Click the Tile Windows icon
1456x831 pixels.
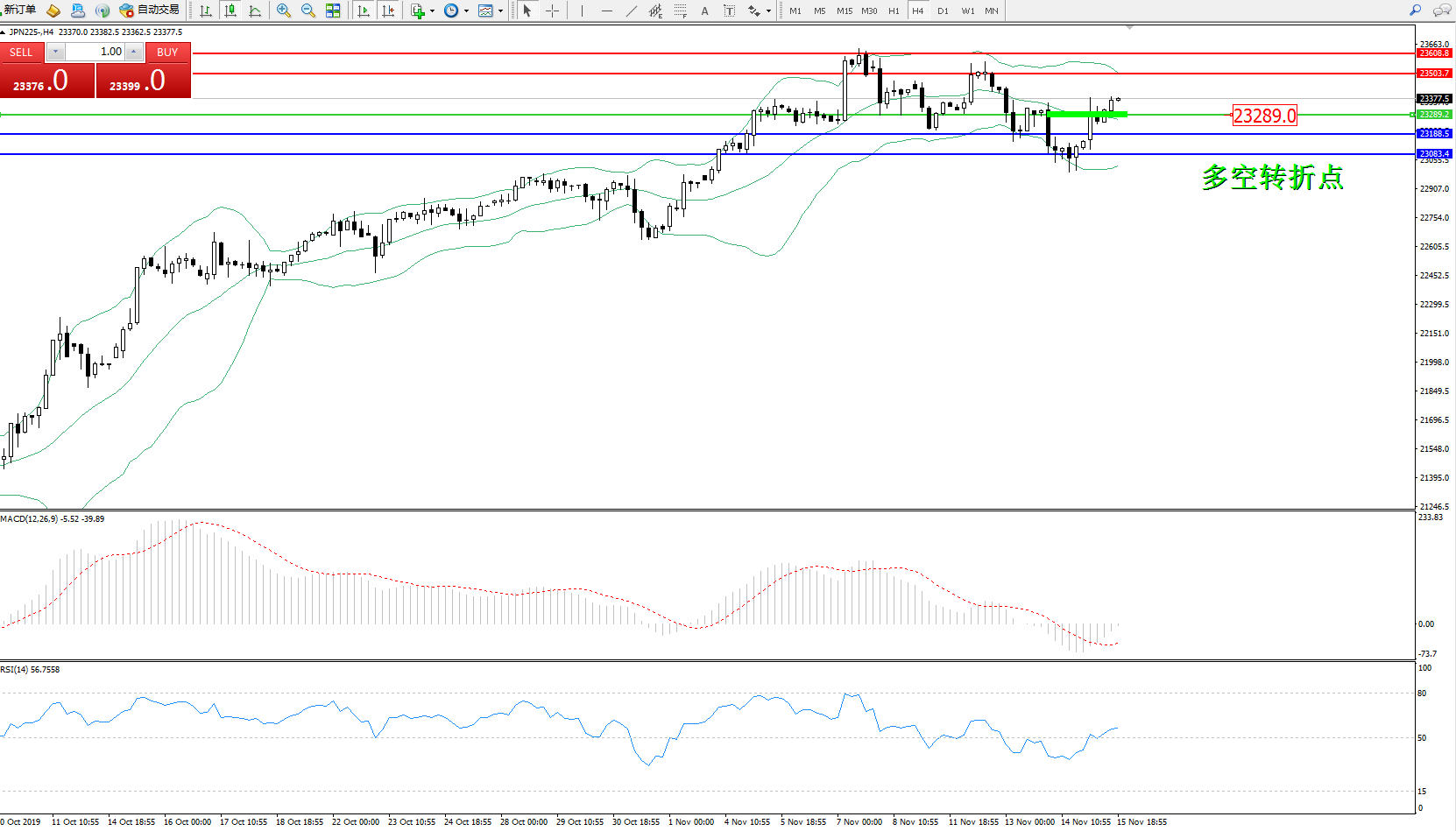[x=333, y=11]
